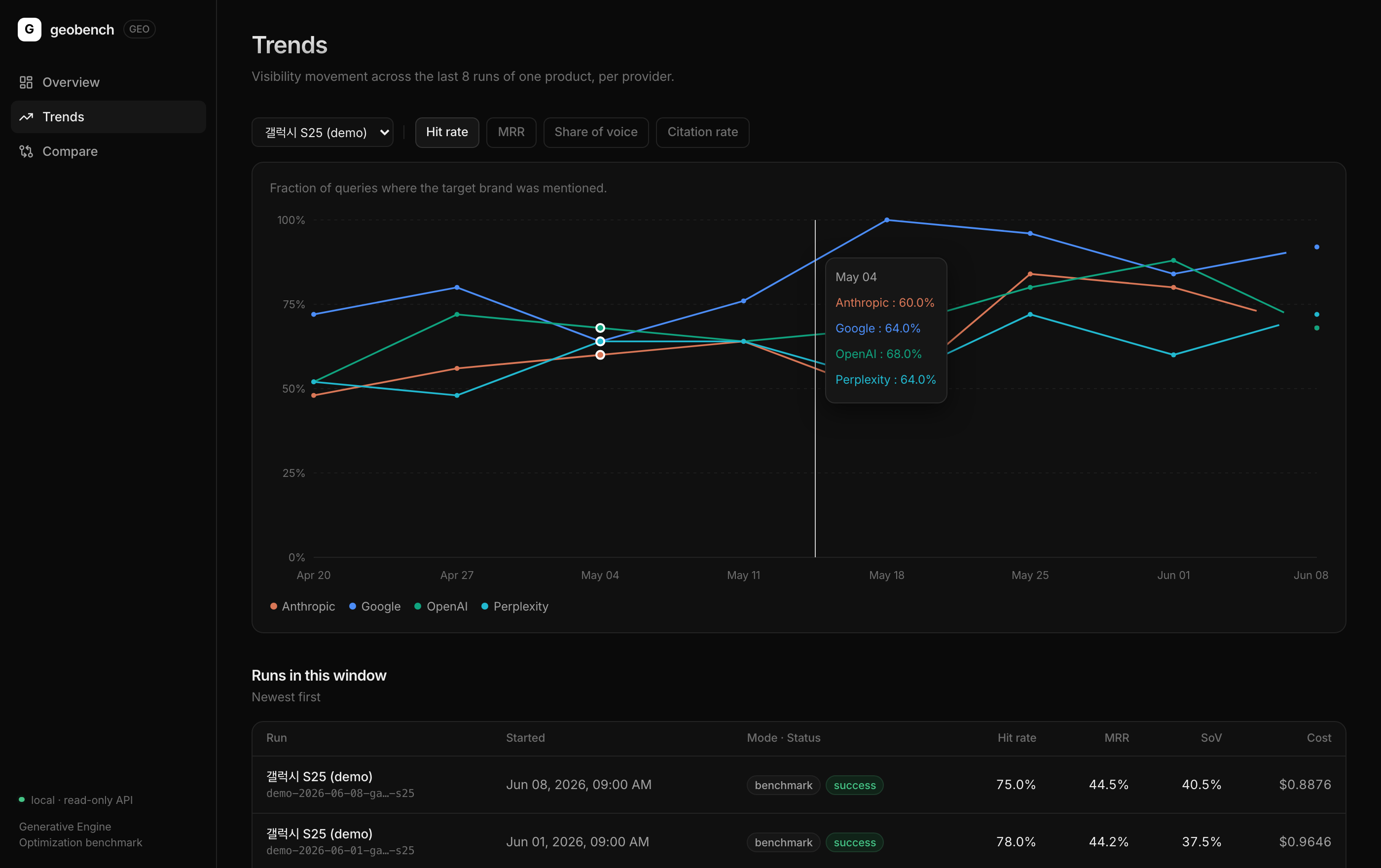The height and width of the screenshot is (868, 1381).
Task: Click the local read-only API status indicator
Action: [x=75, y=800]
